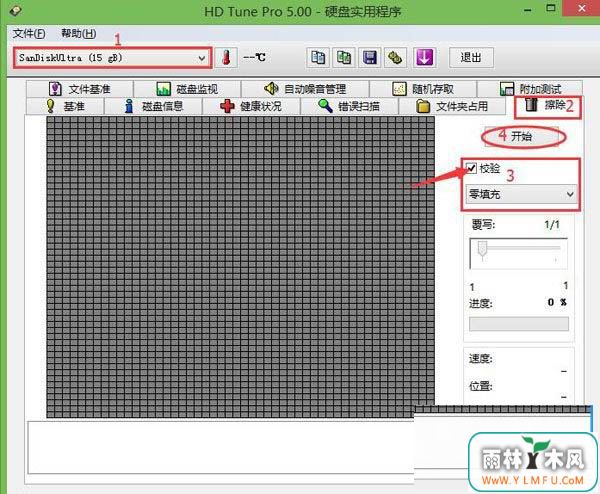
Task: Click the options tools icon in the toolbar
Action: pyautogui.click(x=396, y=58)
